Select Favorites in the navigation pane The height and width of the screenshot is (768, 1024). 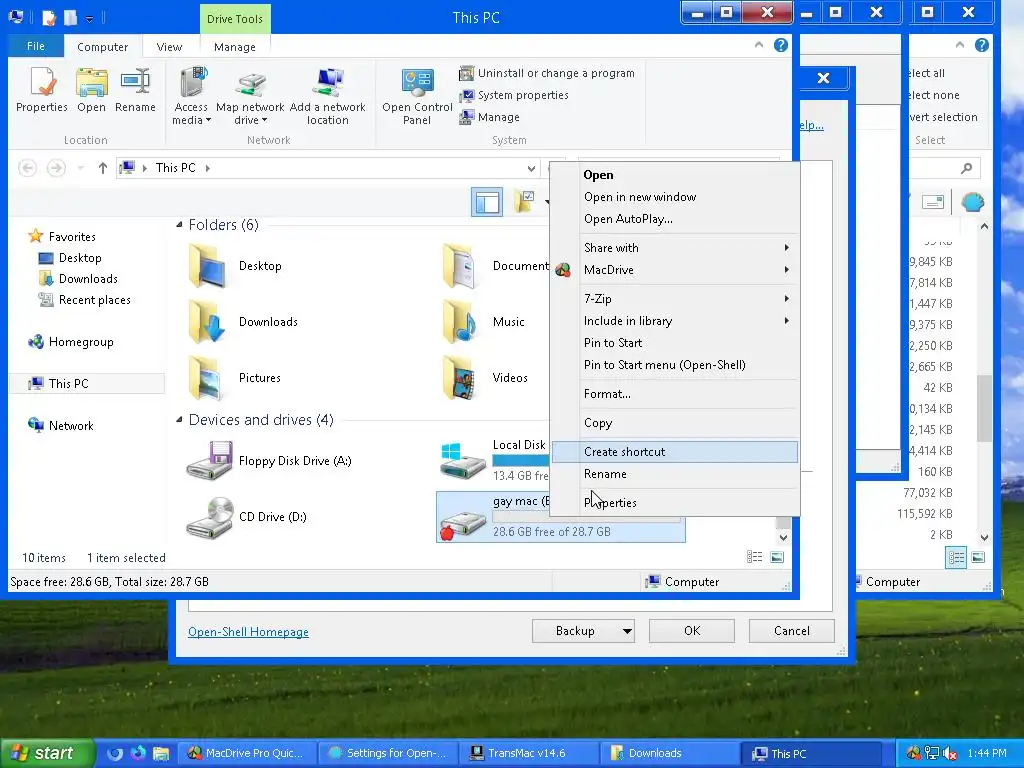pos(63,236)
